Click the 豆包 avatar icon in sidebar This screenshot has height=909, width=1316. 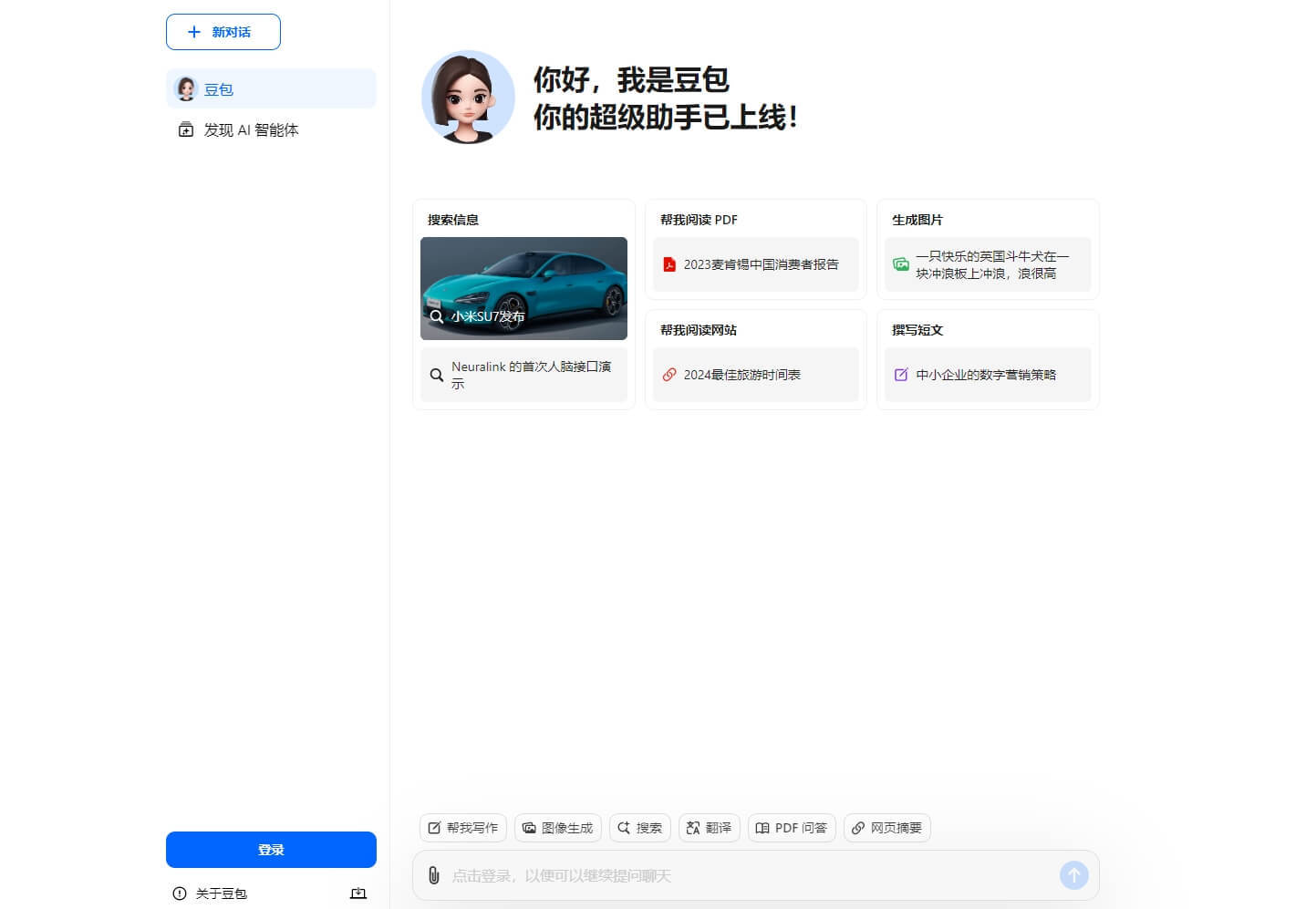pos(186,89)
